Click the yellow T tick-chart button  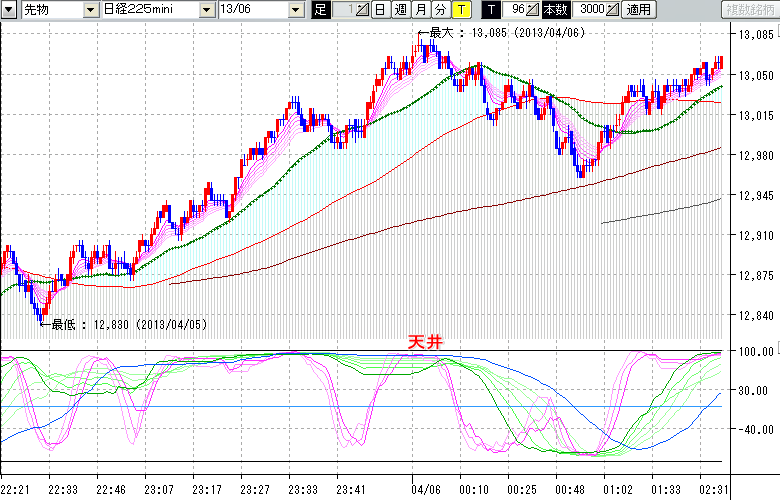click(x=460, y=10)
